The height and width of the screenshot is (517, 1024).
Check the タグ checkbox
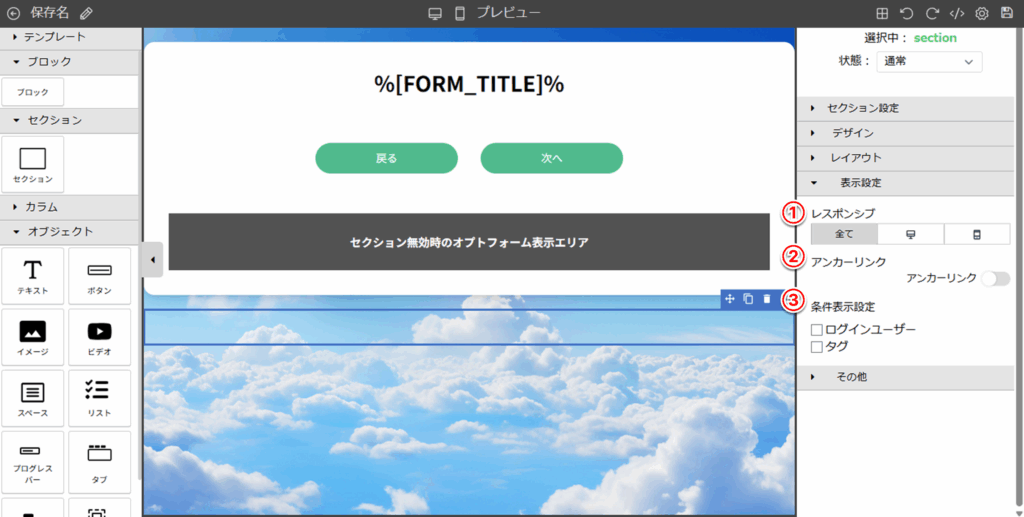[817, 347]
